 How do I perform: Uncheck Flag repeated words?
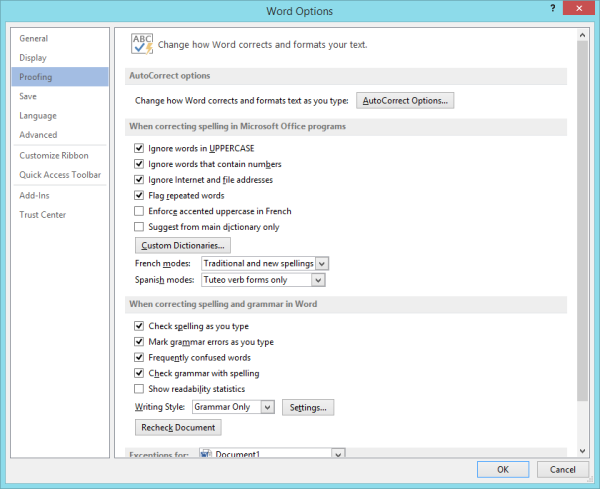point(139,195)
